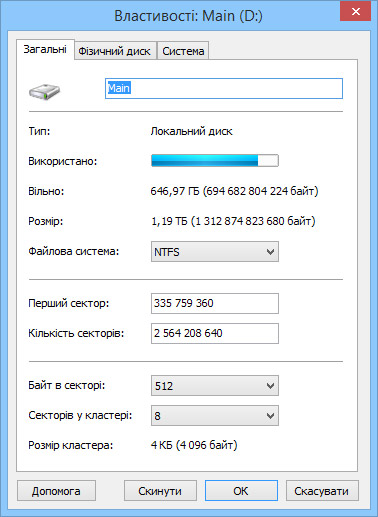Click the Секторів у кластері: label
The image size is (378, 517).
(80, 415)
